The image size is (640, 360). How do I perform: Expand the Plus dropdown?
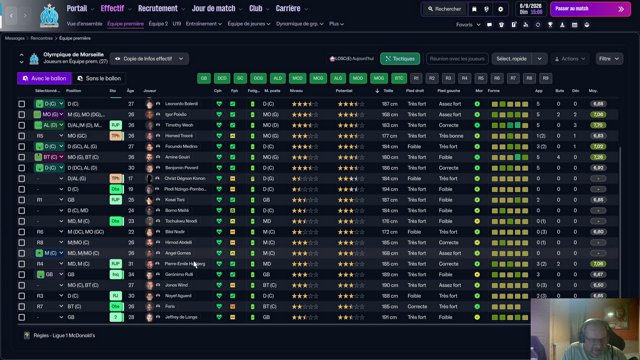336,24
